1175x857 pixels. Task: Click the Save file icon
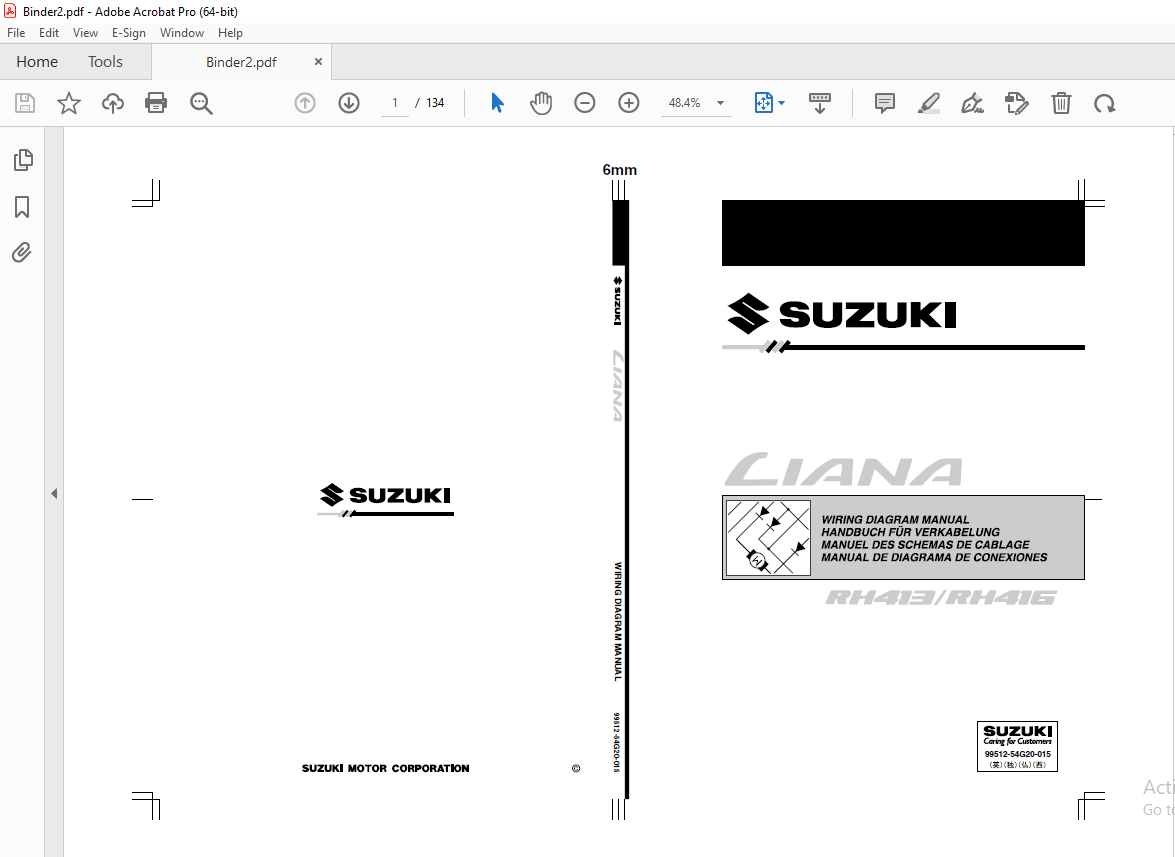[x=25, y=103]
